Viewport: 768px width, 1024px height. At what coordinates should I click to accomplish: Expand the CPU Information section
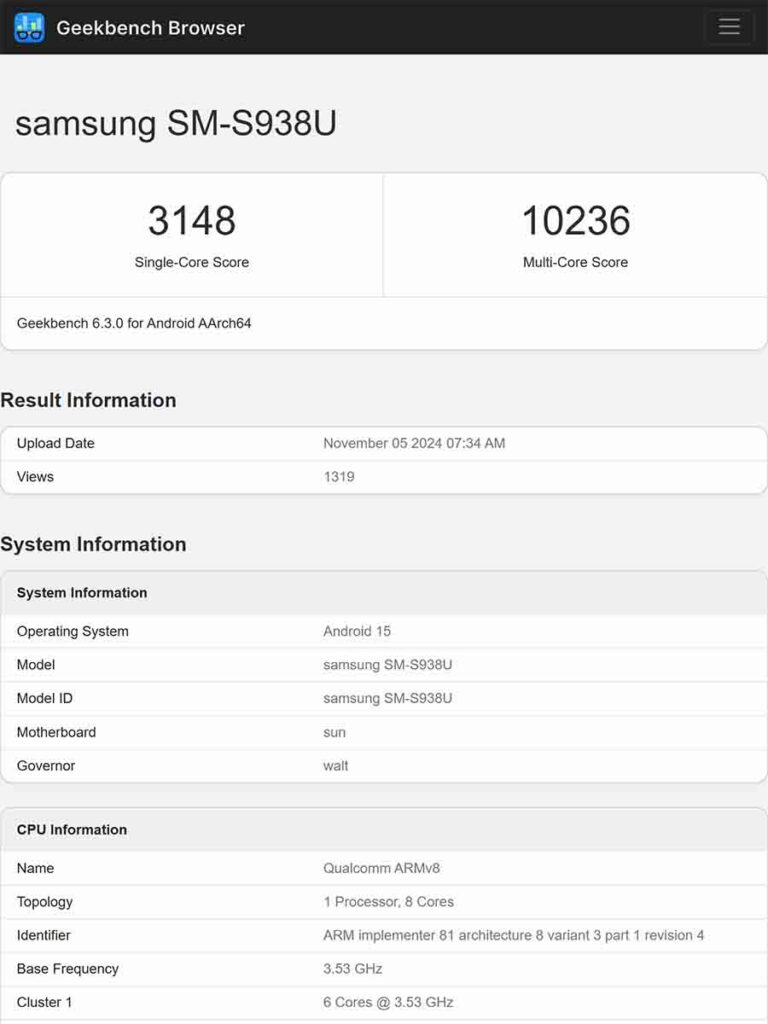click(x=73, y=829)
